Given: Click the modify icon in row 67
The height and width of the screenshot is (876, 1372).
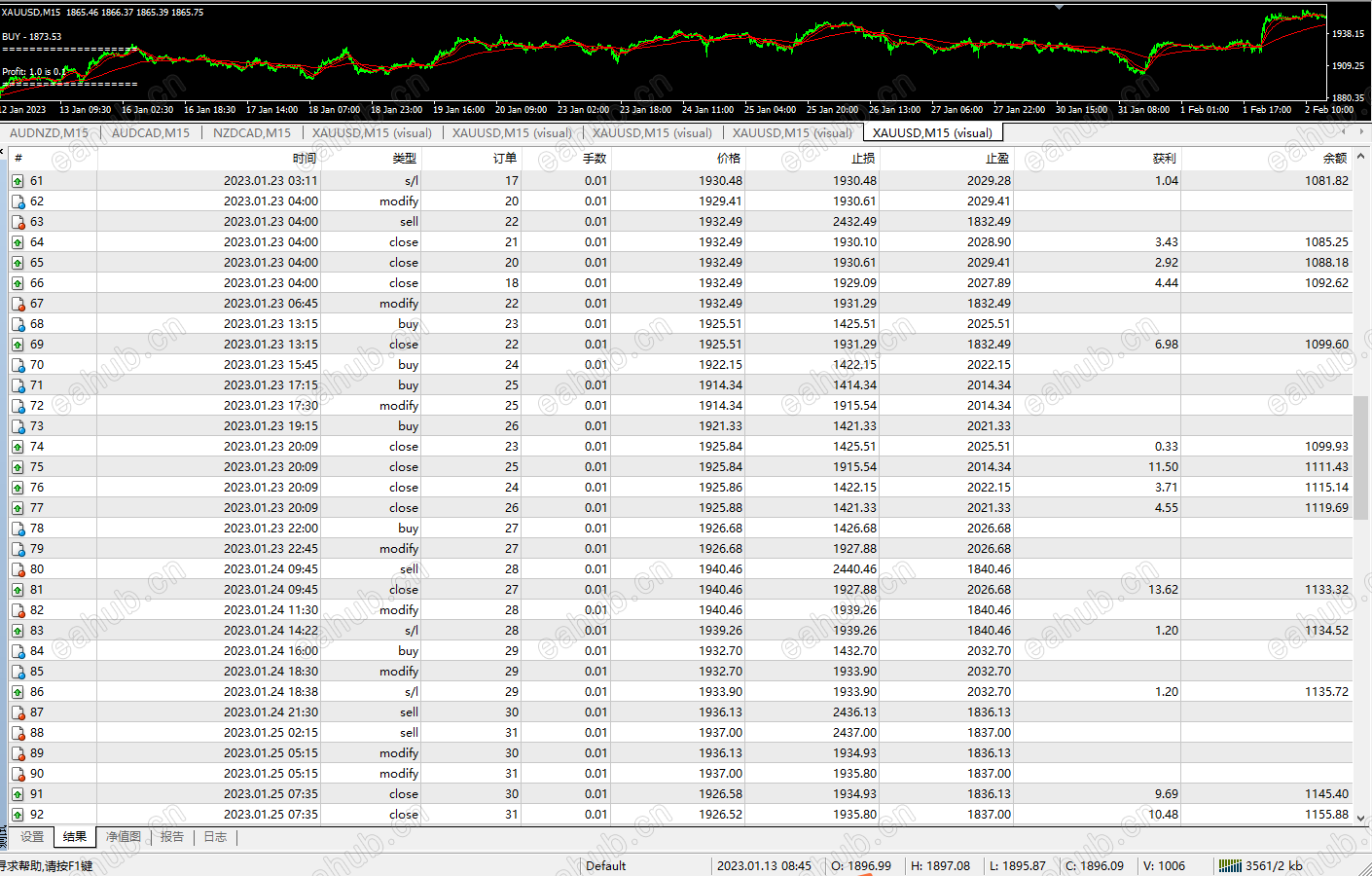Looking at the screenshot, I should pos(18,304).
